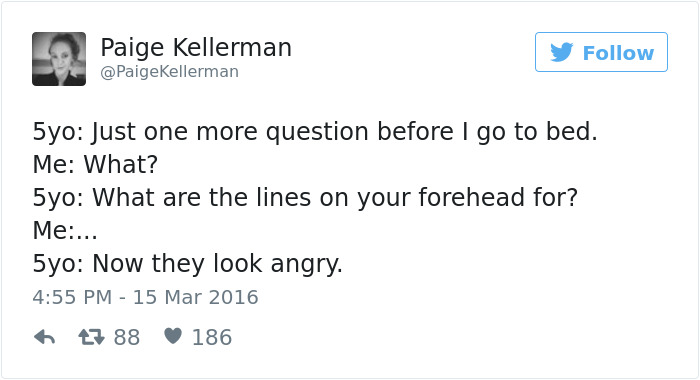Open the 4:55 PM timestamp link

pos(72,297)
